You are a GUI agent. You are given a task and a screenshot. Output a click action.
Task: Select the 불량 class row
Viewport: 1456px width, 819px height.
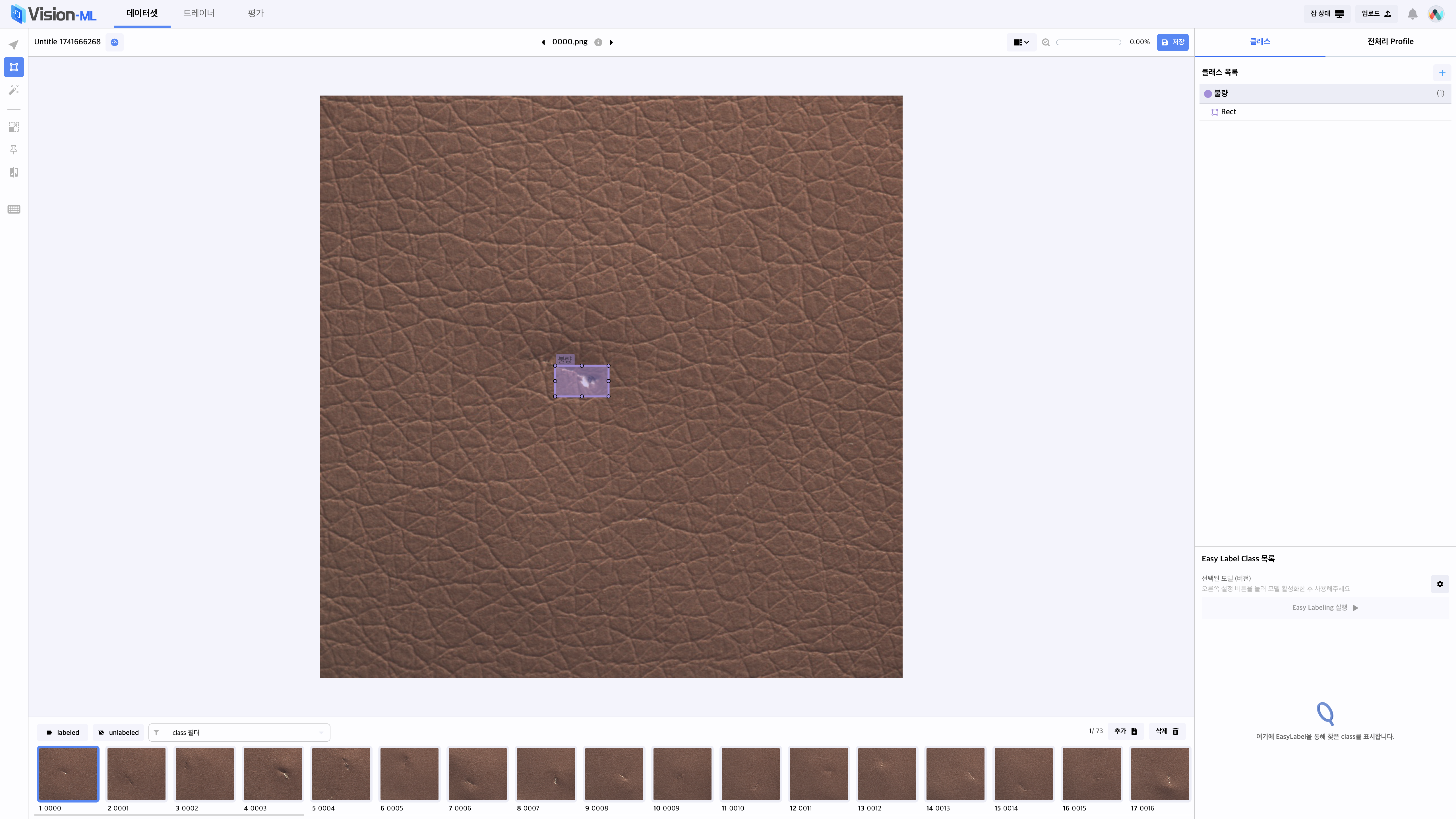(1325, 93)
